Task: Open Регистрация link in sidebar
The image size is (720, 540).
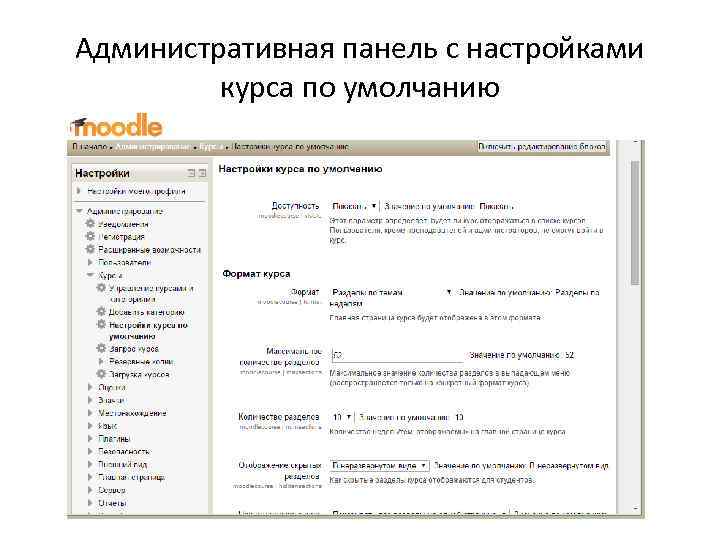Action: coord(121,237)
